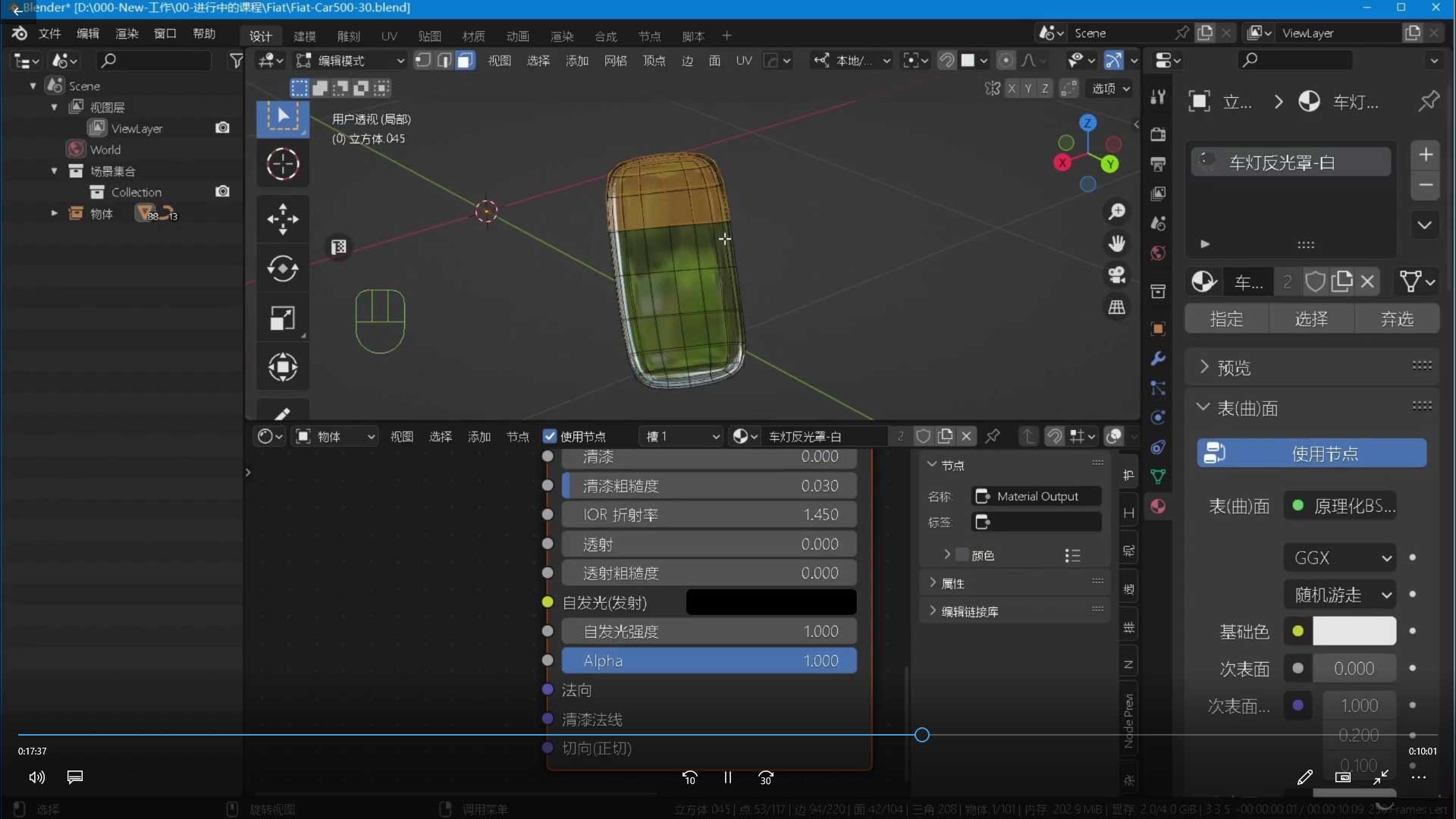Click the 弃选 deselect button
The width and height of the screenshot is (1456, 819).
click(1397, 319)
